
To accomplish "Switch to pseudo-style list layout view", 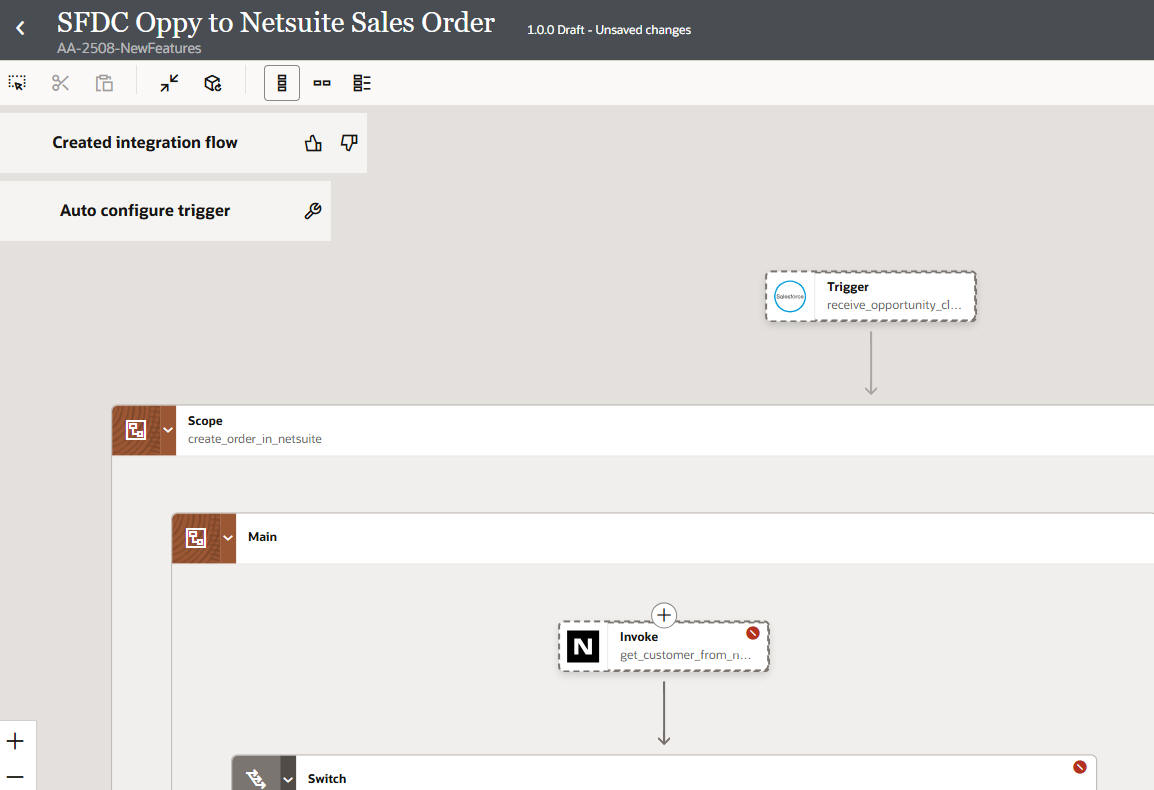I will click(x=362, y=83).
